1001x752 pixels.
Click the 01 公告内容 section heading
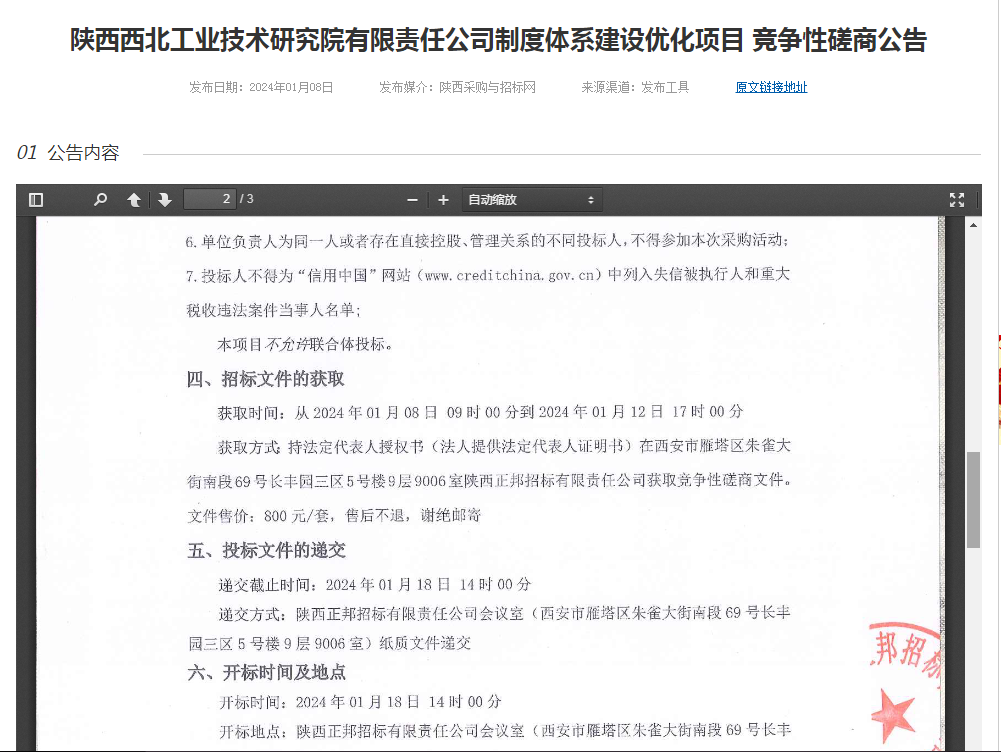click(68, 153)
